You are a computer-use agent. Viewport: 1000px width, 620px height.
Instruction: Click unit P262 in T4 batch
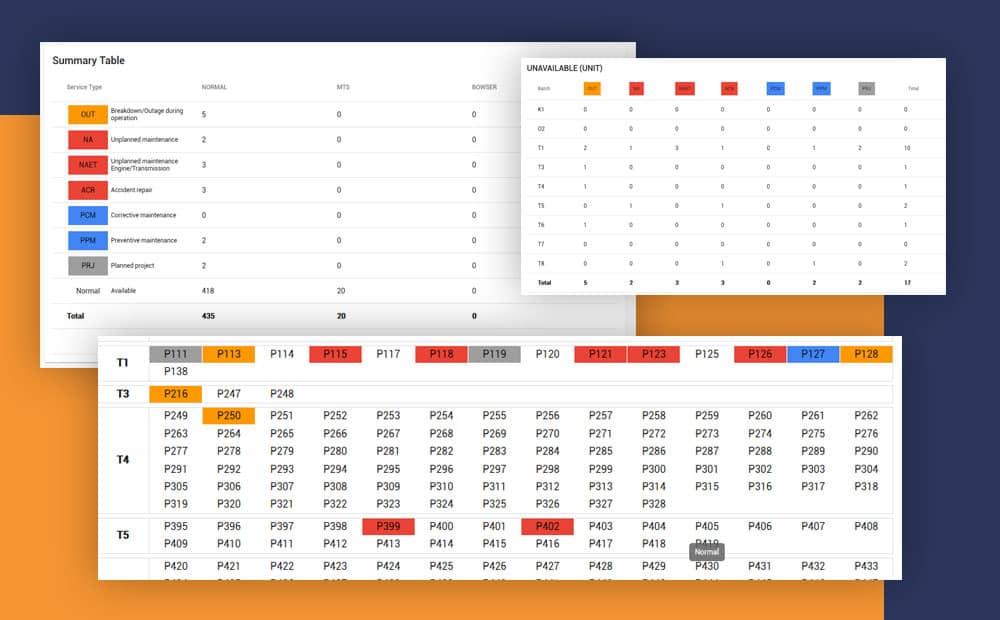[866, 416]
